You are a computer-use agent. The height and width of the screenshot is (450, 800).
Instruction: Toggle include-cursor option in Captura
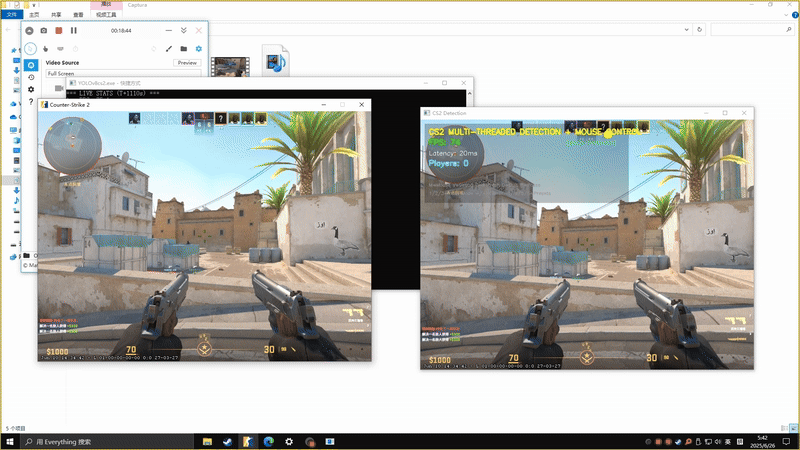(30, 48)
